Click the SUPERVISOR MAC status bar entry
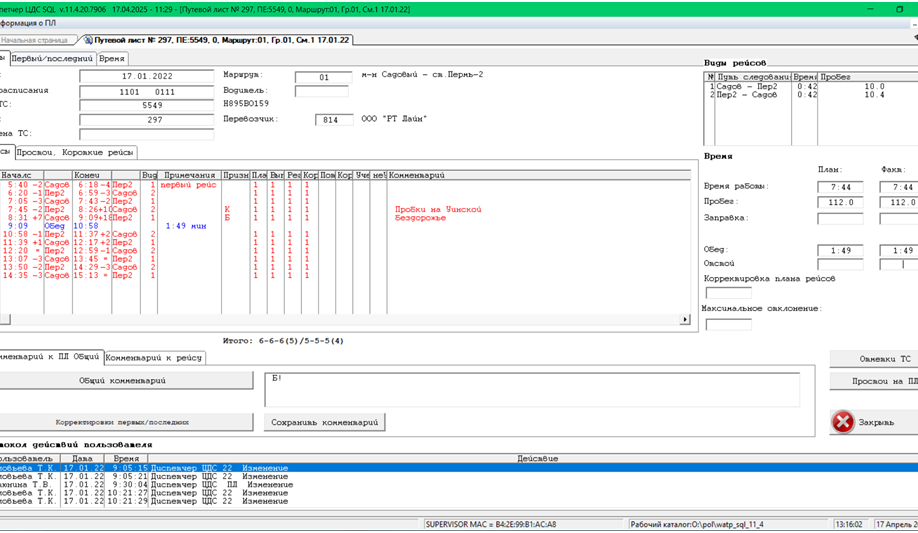The width and height of the screenshot is (918, 533). coord(491,525)
